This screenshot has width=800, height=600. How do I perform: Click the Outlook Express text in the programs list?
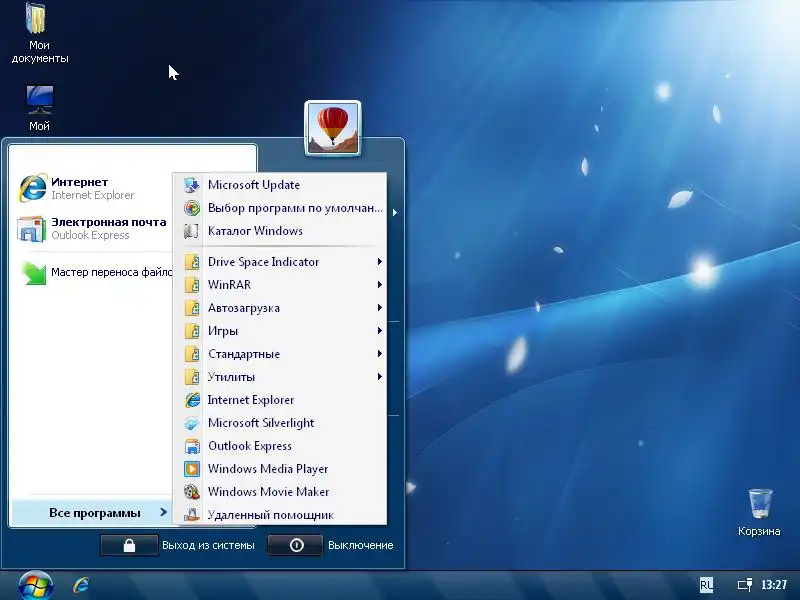coord(250,446)
